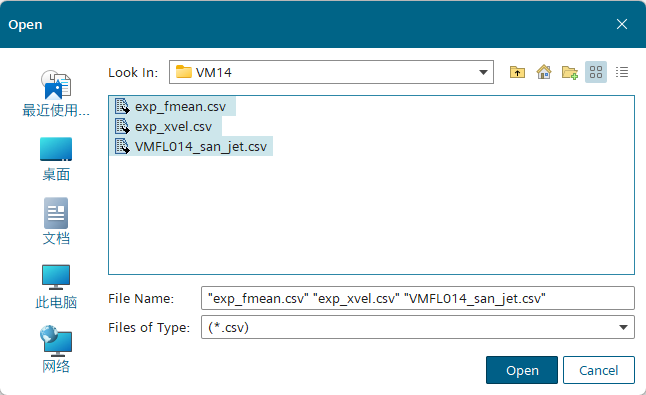Open This PC (此电脑) shortcut

[56, 287]
